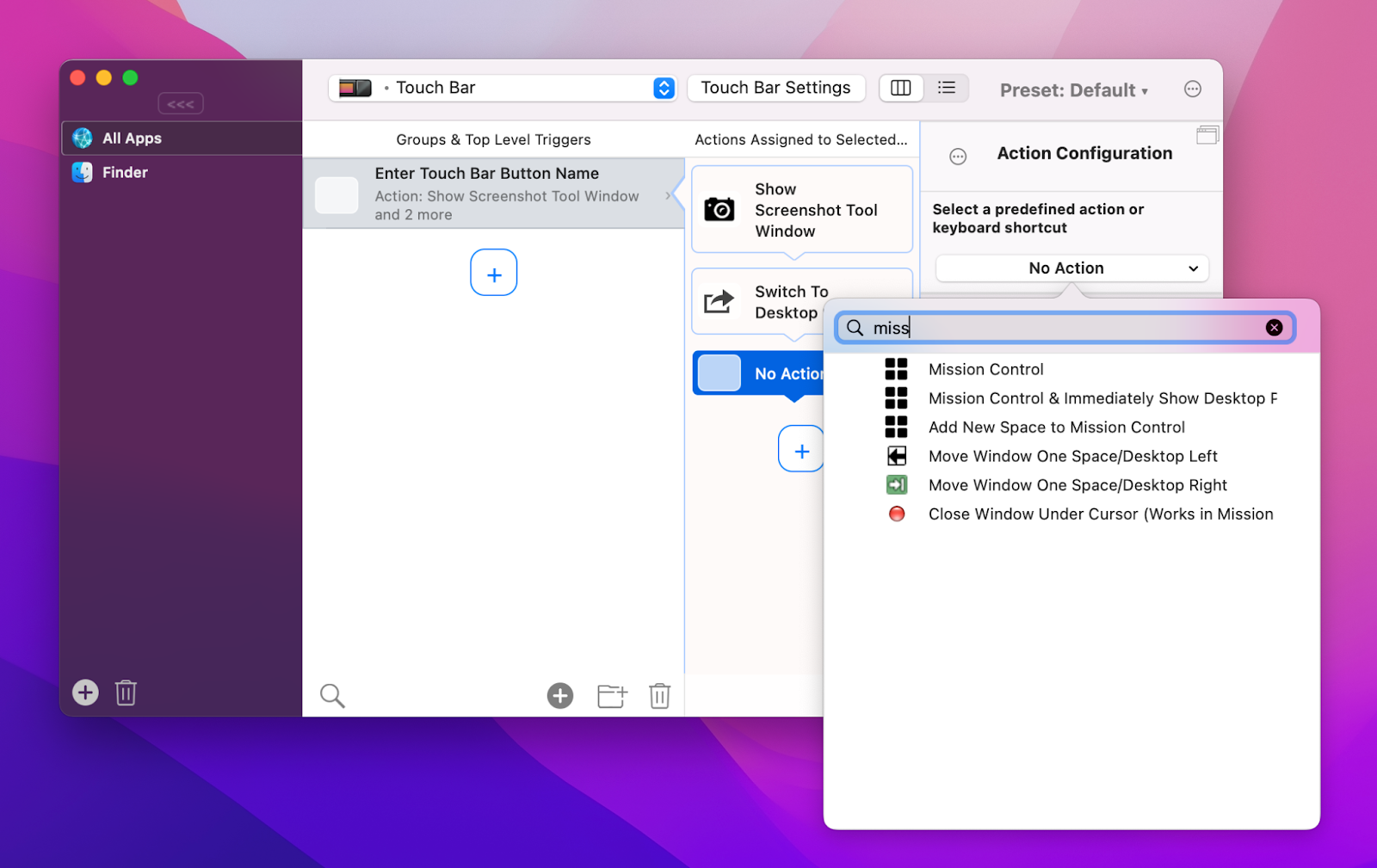Click the action search field containing miss
This screenshot has width=1377, height=868.
pyautogui.click(x=1065, y=328)
